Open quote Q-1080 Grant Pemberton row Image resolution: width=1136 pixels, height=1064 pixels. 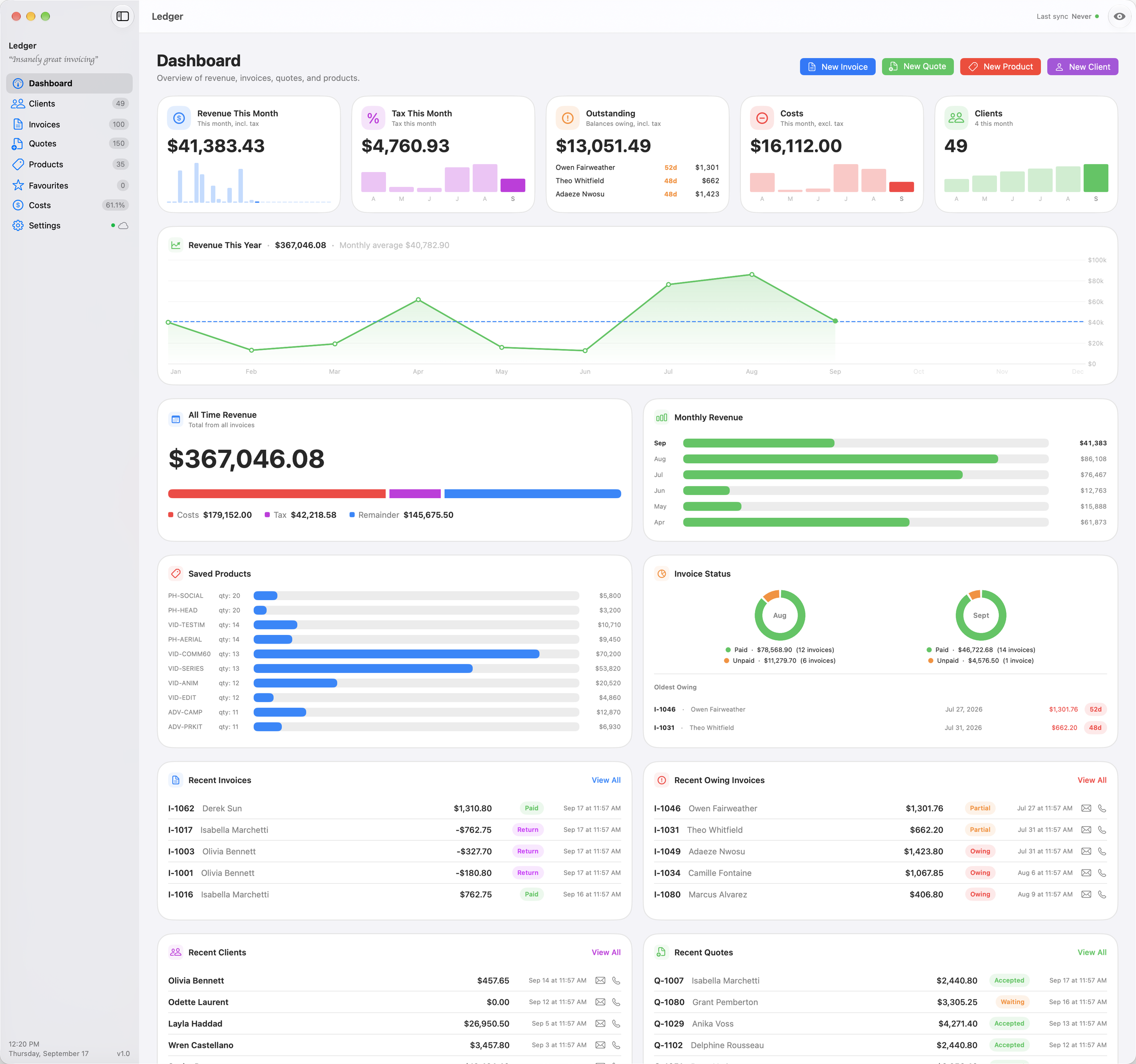tap(880, 1002)
